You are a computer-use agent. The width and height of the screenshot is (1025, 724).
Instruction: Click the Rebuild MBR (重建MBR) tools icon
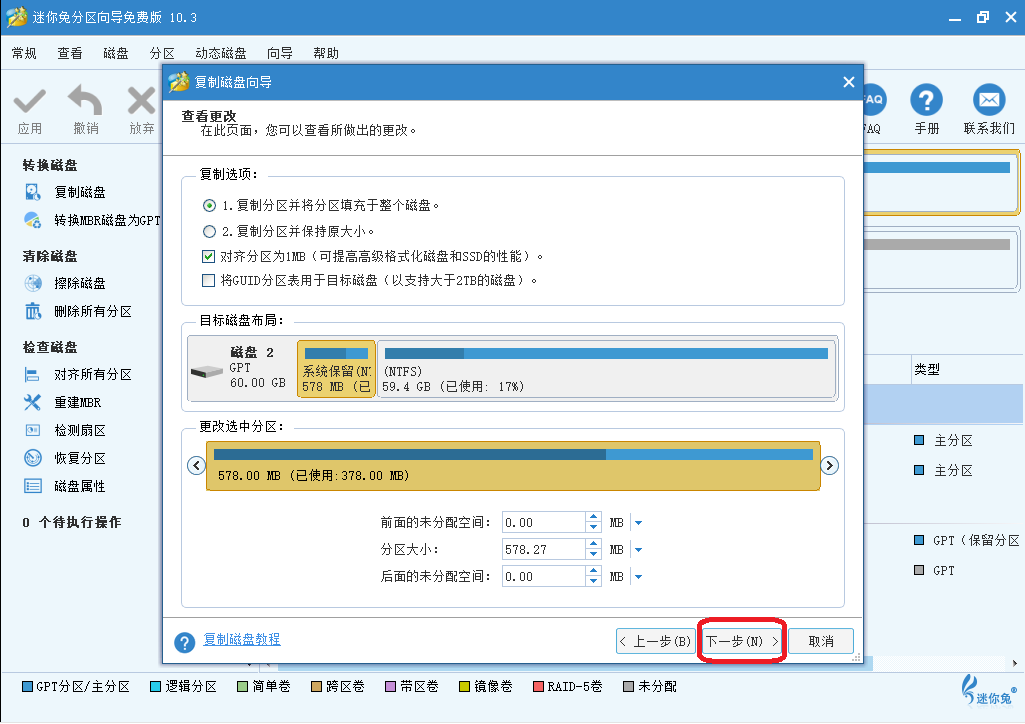tap(33, 403)
